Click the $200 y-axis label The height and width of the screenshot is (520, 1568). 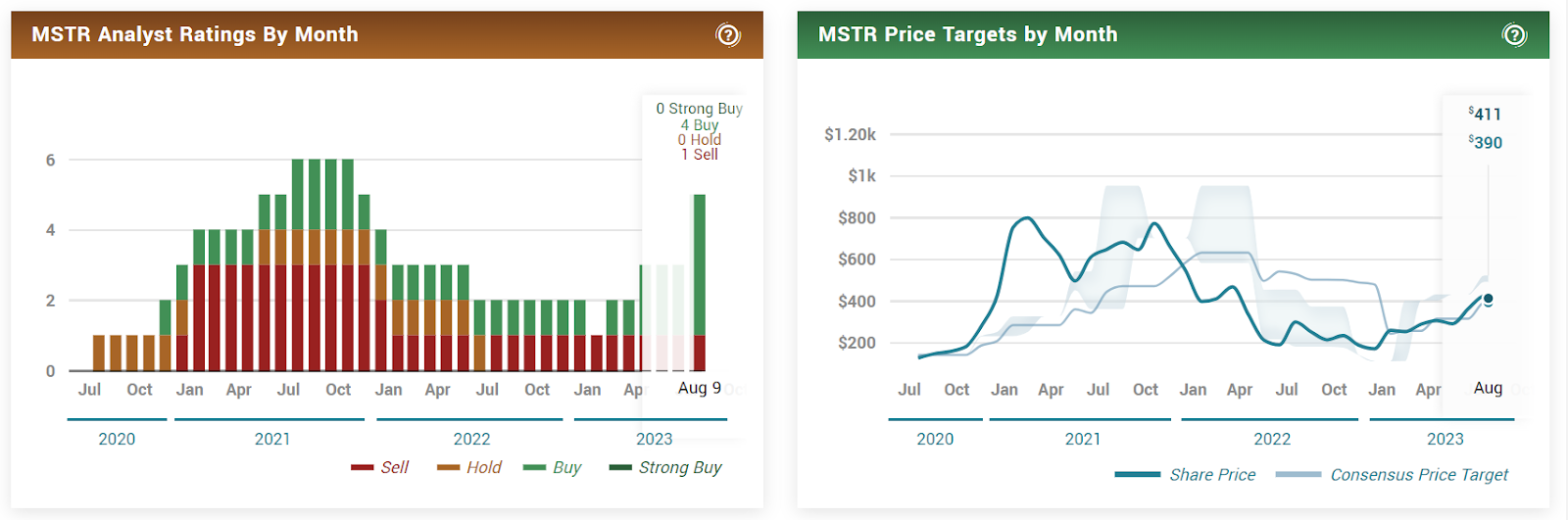click(x=857, y=343)
